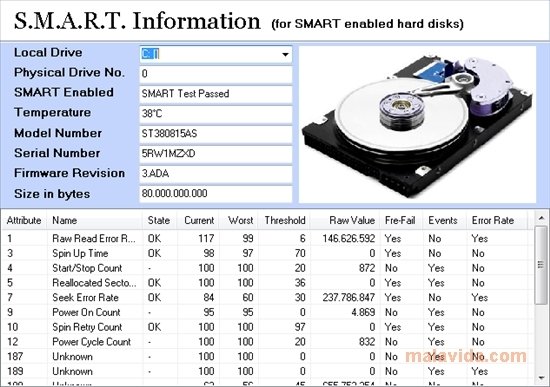Select the Raw Read Error Rate row
This screenshot has width=550, height=387.
[x=268, y=239]
